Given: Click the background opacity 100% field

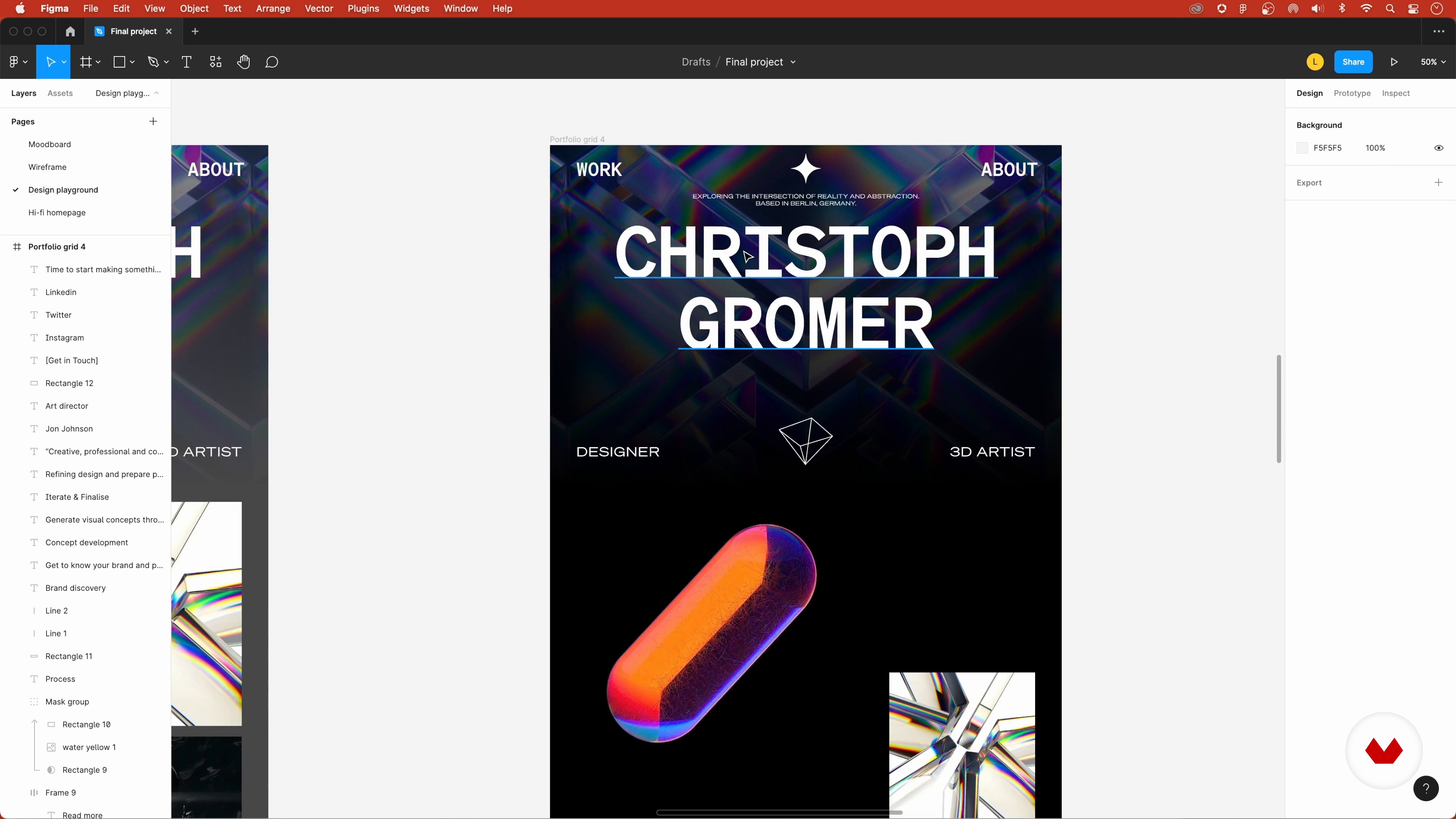Looking at the screenshot, I should tap(1375, 148).
